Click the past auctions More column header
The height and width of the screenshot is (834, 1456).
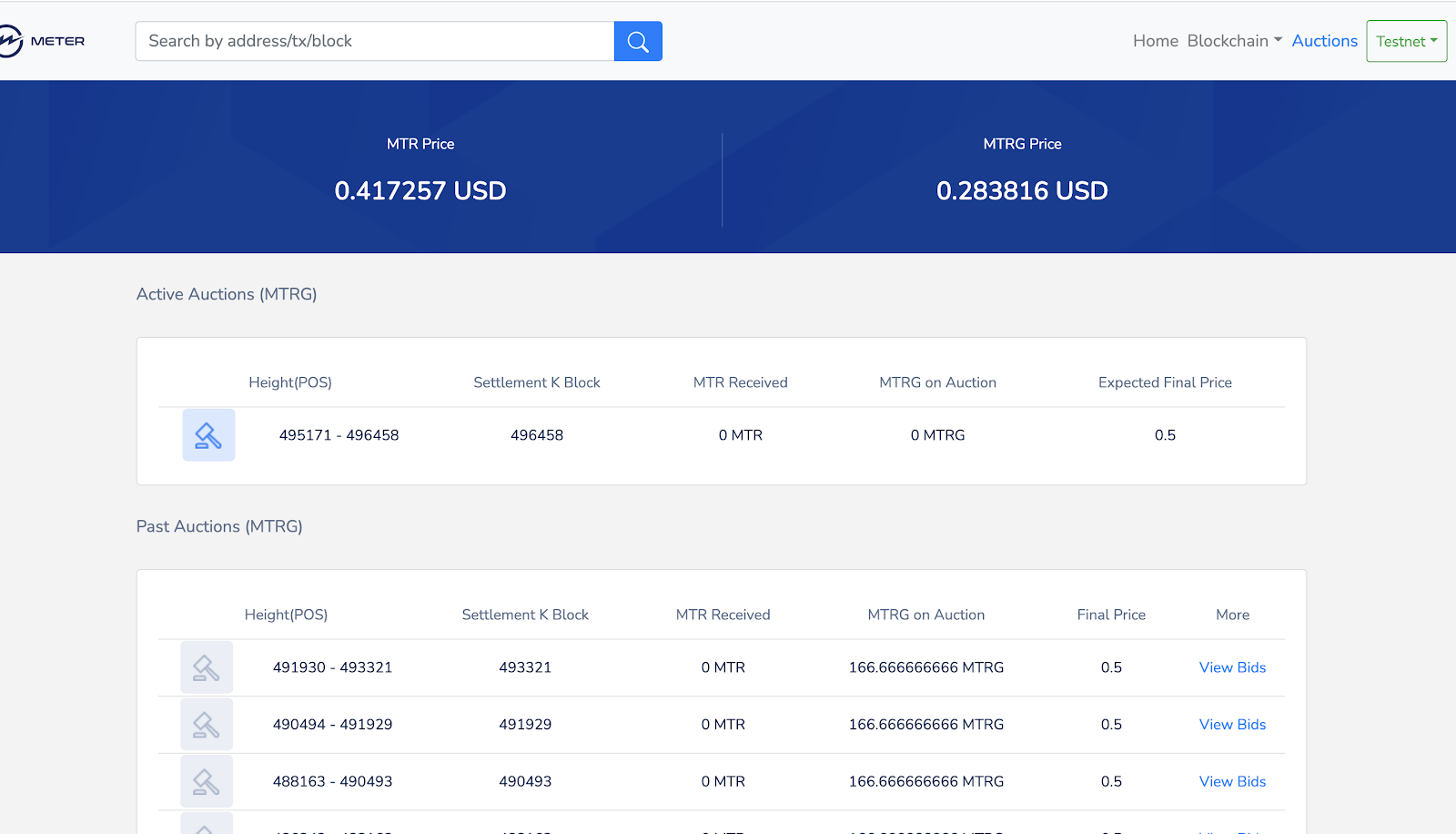coord(1232,615)
